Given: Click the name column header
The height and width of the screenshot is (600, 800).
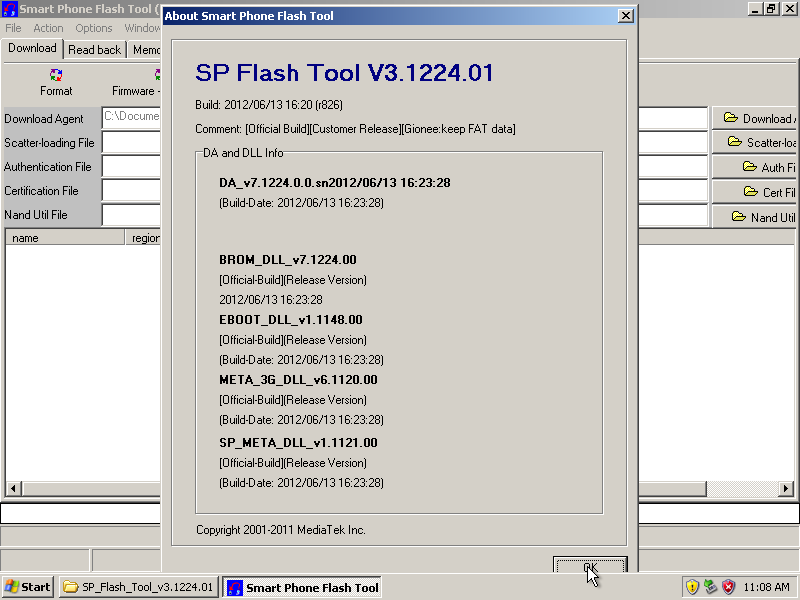Looking at the screenshot, I should [x=65, y=238].
